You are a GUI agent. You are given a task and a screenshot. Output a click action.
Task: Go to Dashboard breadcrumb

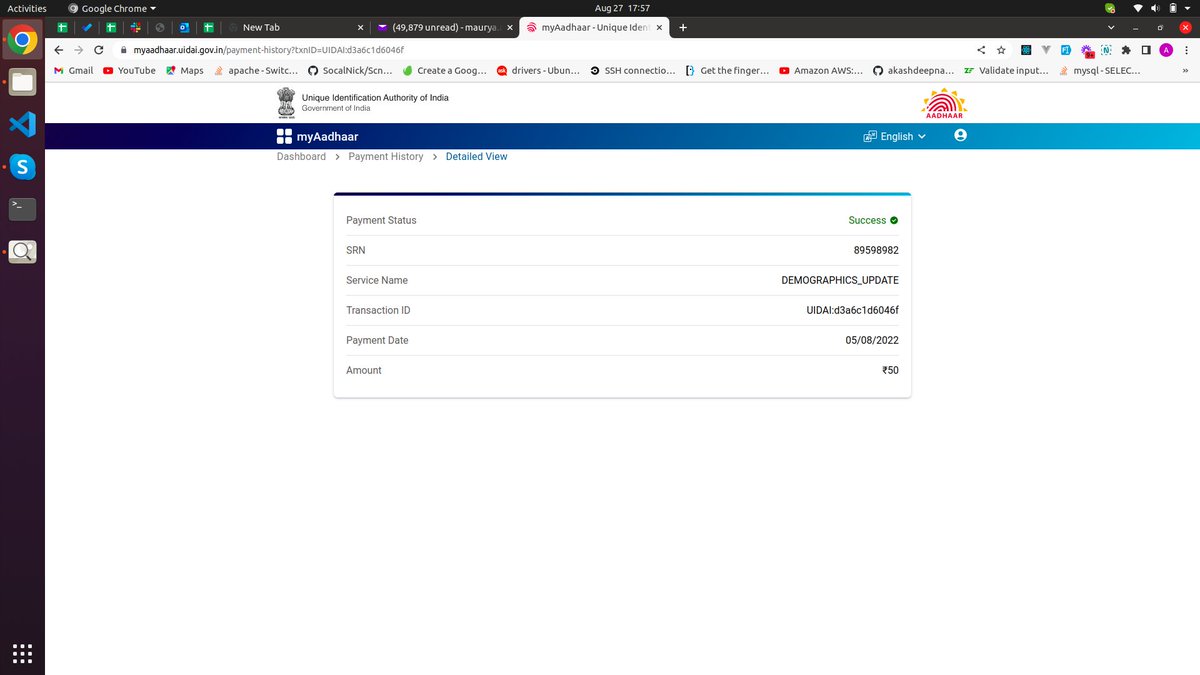tap(301, 157)
